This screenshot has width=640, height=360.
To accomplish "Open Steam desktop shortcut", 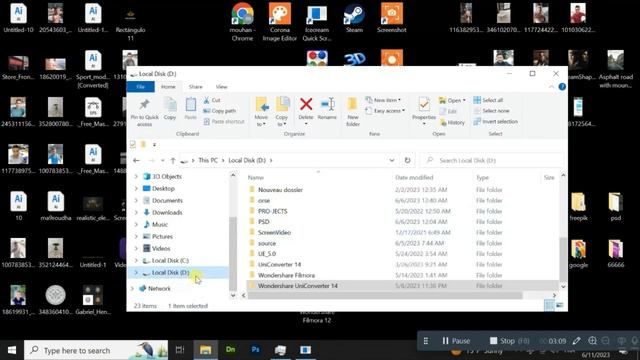I will [354, 18].
